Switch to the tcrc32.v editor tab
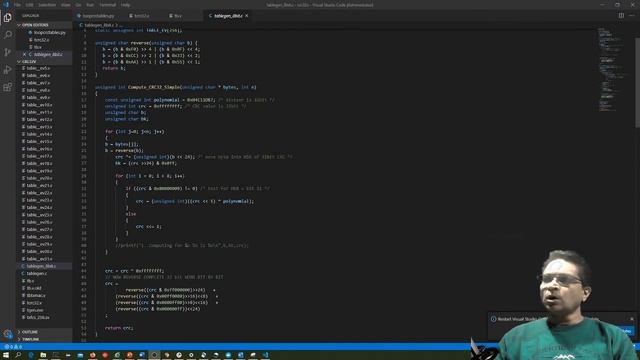The height and width of the screenshot is (360, 640). tap(141, 16)
